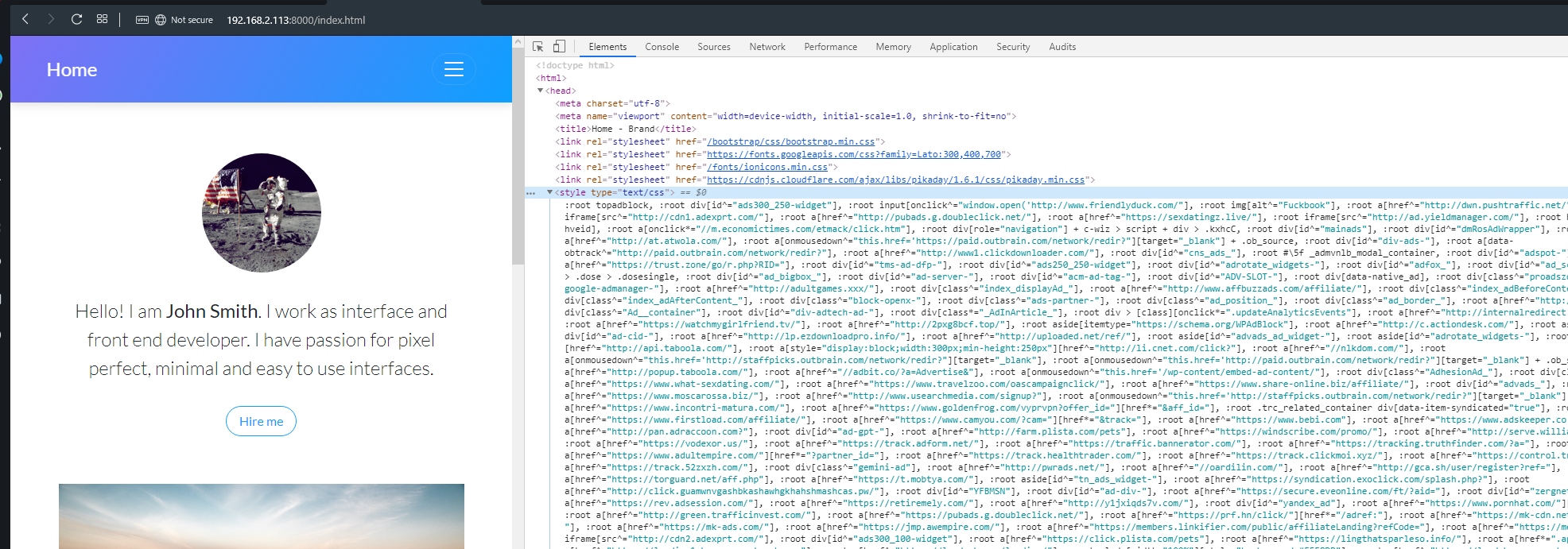Go forward in browser history

click(51, 19)
